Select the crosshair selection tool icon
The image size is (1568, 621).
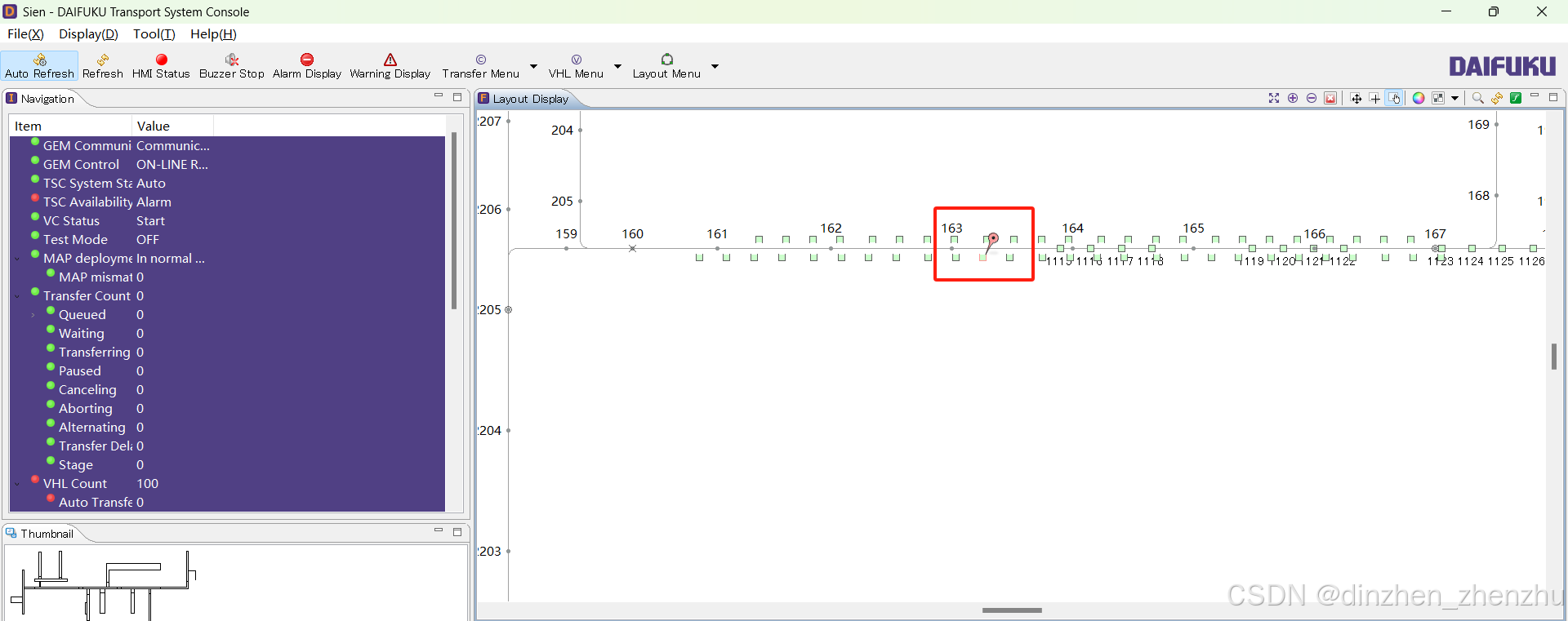click(1375, 98)
